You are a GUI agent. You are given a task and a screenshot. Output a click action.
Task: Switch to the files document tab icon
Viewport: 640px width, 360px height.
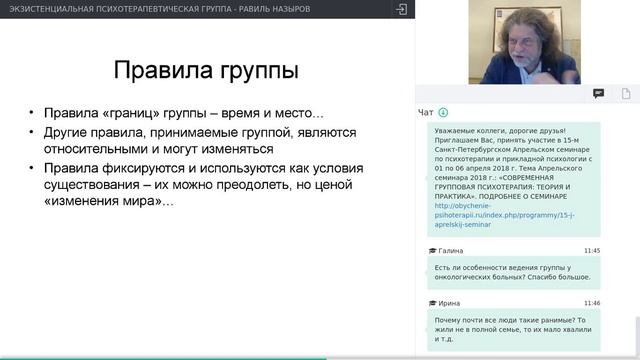pos(626,93)
